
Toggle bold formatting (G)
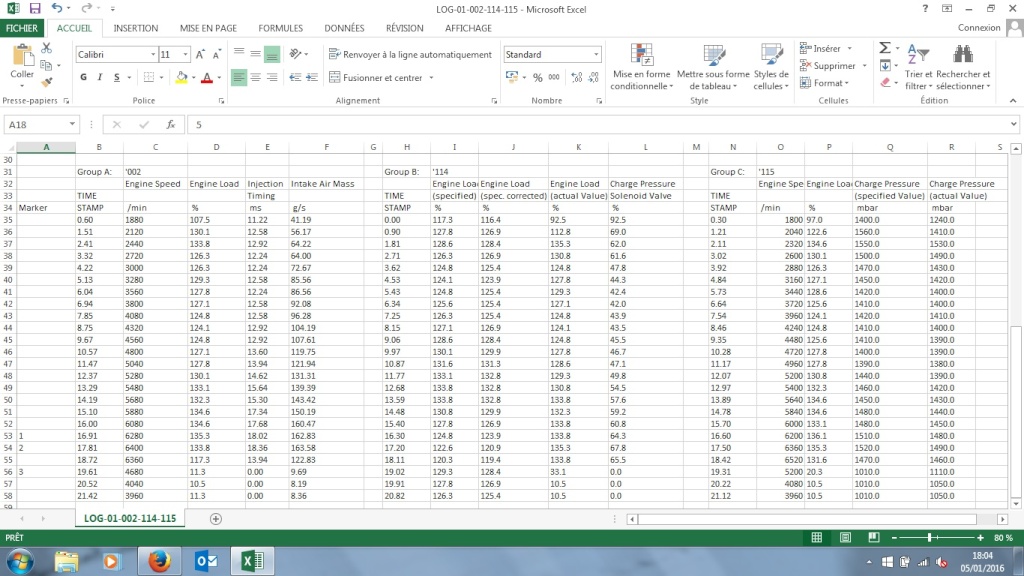click(84, 77)
